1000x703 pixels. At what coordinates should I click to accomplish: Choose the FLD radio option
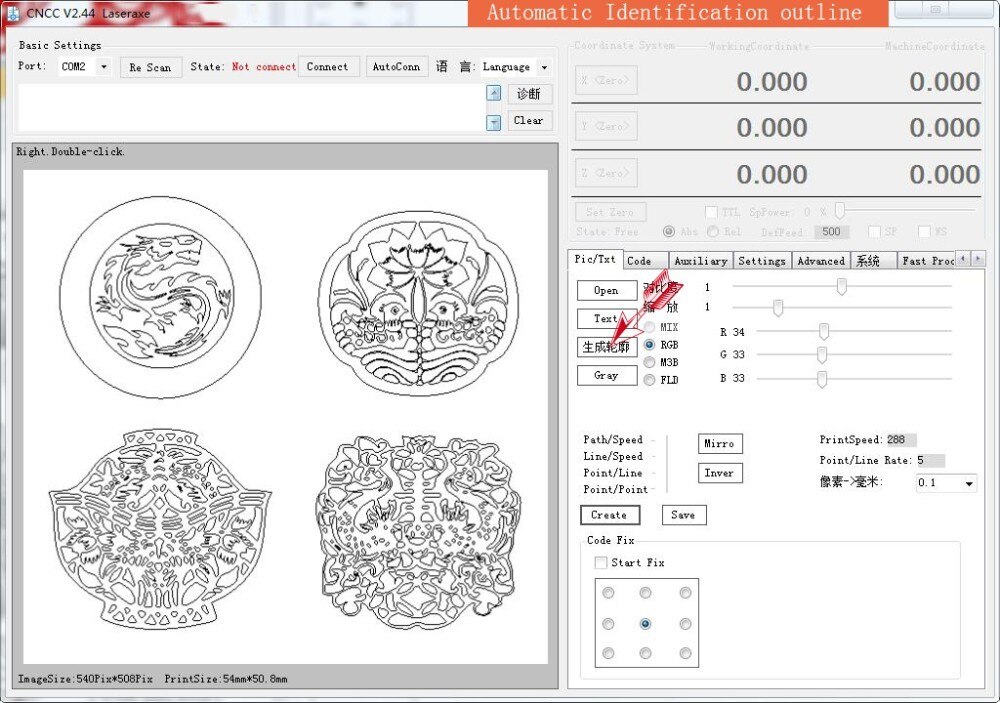click(x=650, y=380)
